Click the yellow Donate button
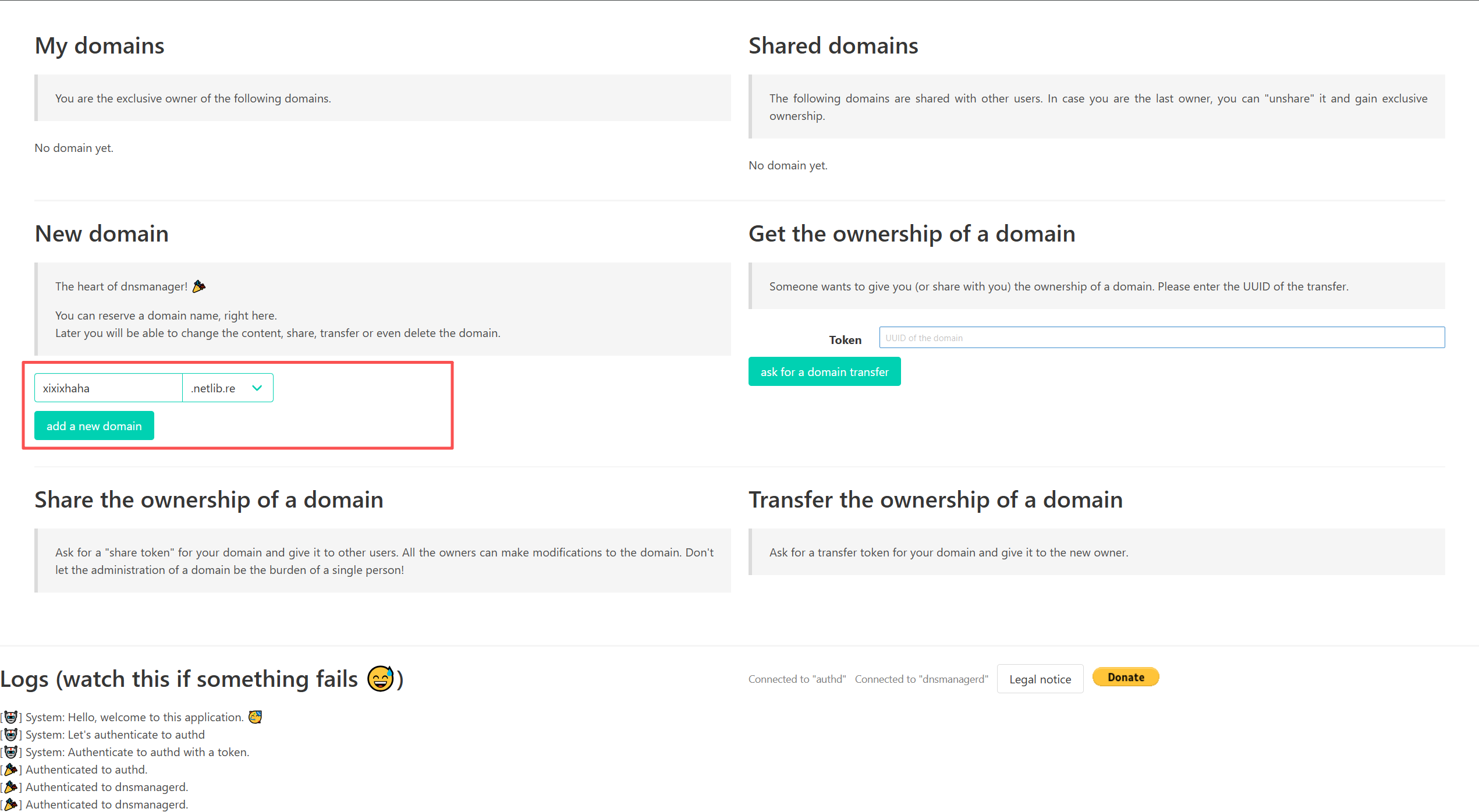 [x=1125, y=678]
